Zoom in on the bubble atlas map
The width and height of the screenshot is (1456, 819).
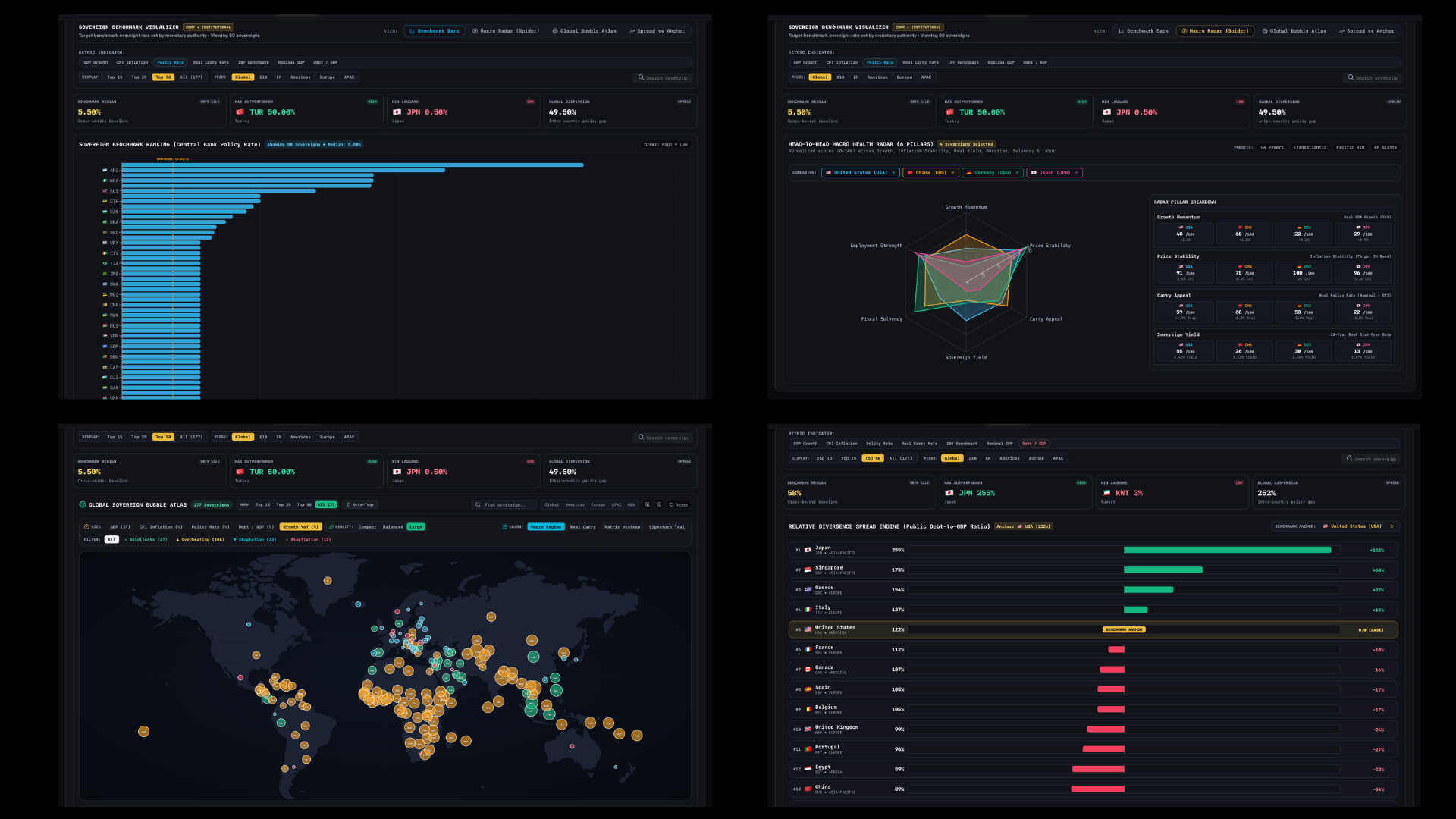(x=647, y=504)
